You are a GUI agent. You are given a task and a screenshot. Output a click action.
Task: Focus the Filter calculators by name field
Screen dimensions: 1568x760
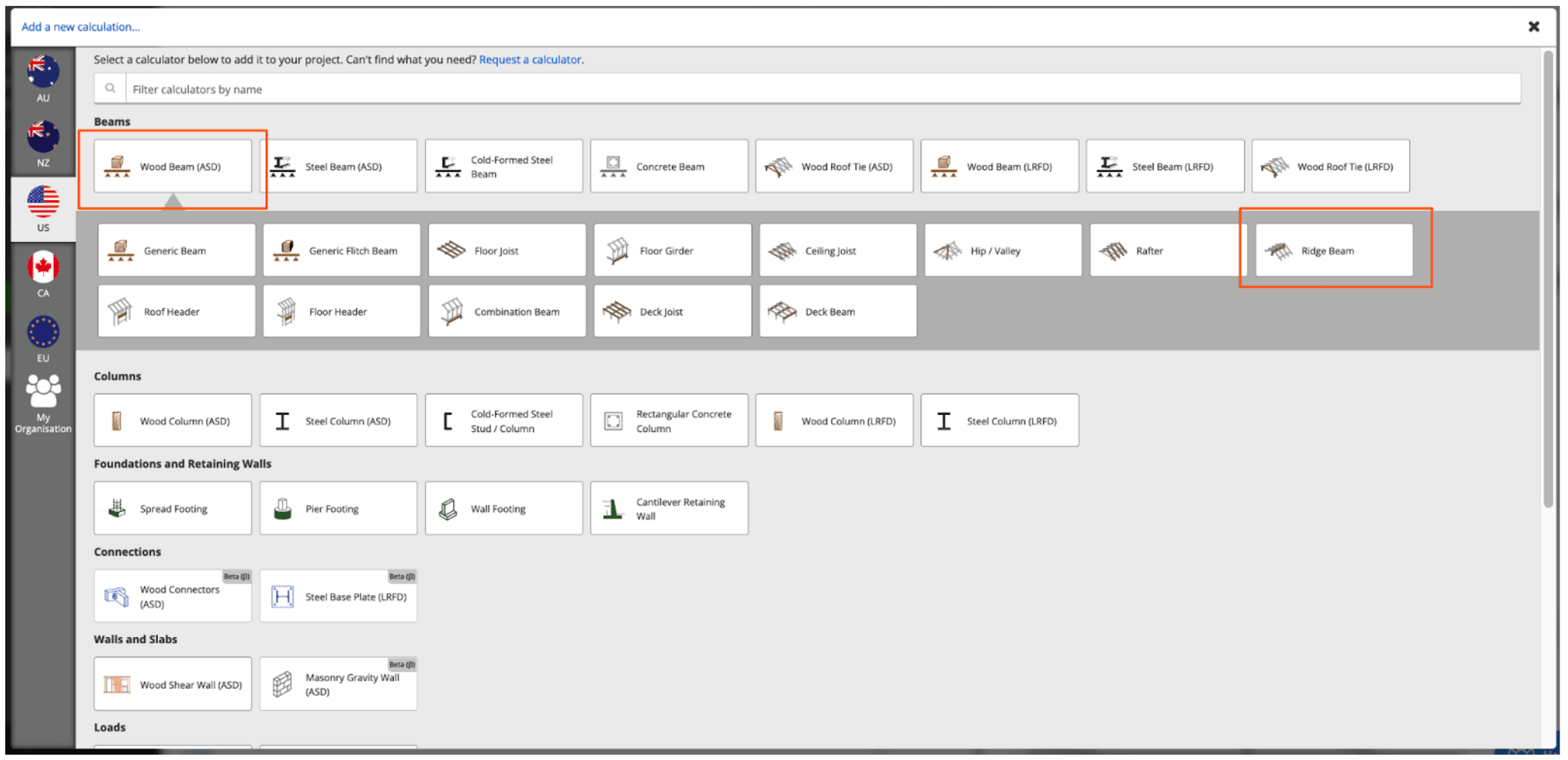tap(823, 89)
